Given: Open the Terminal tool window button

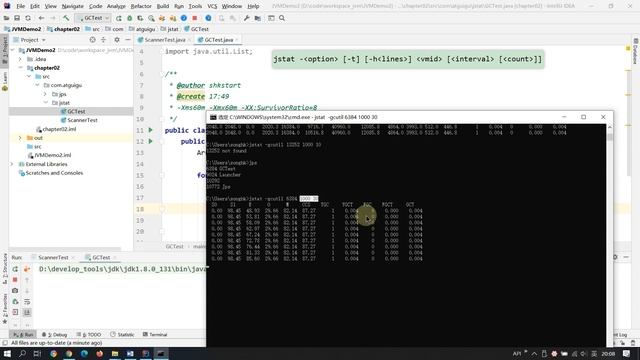Looking at the screenshot, I should 155,334.
